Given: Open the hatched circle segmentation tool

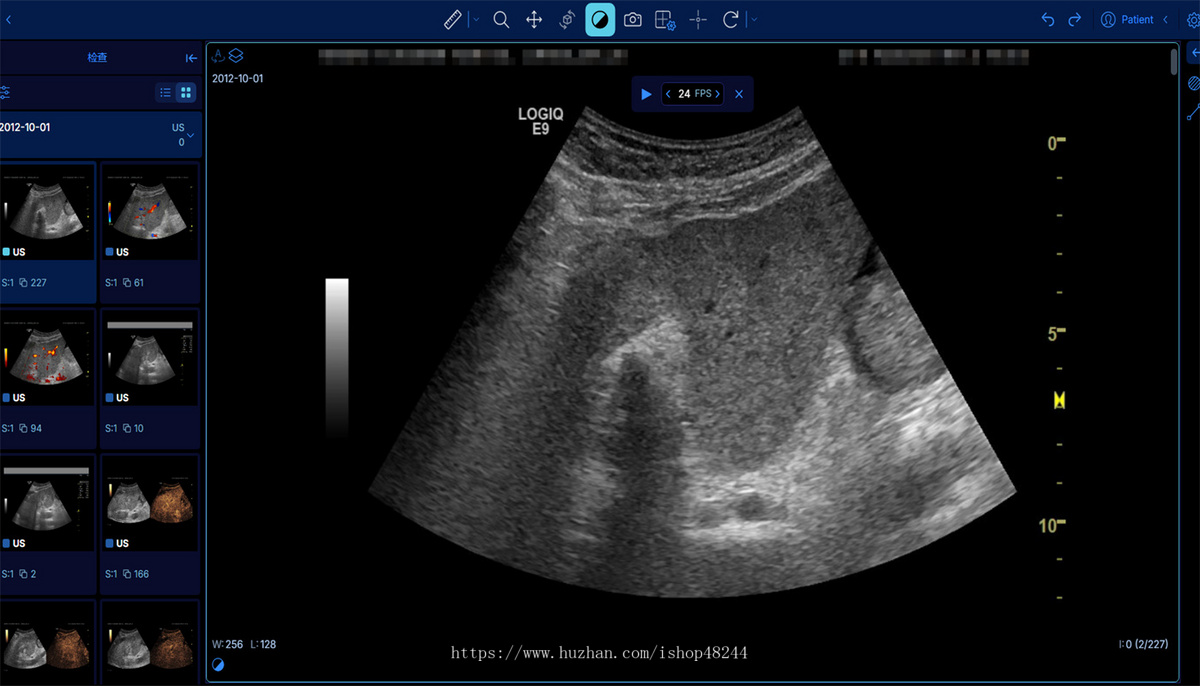Looking at the screenshot, I should pos(1193,83).
